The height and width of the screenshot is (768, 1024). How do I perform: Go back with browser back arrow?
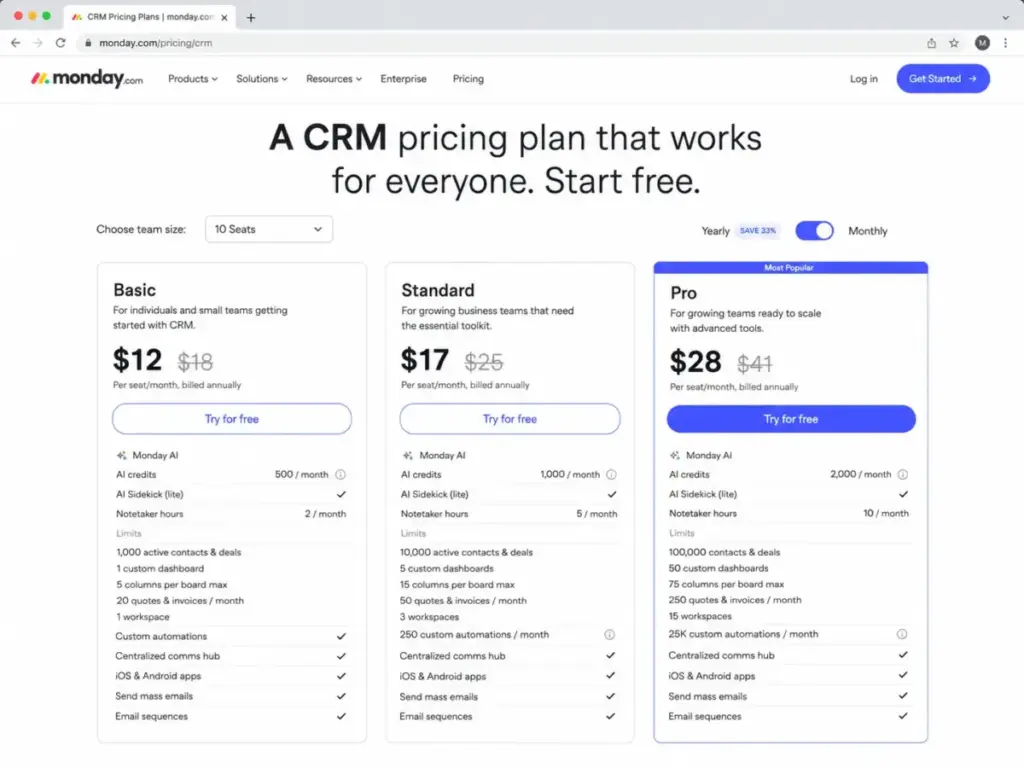click(x=16, y=43)
